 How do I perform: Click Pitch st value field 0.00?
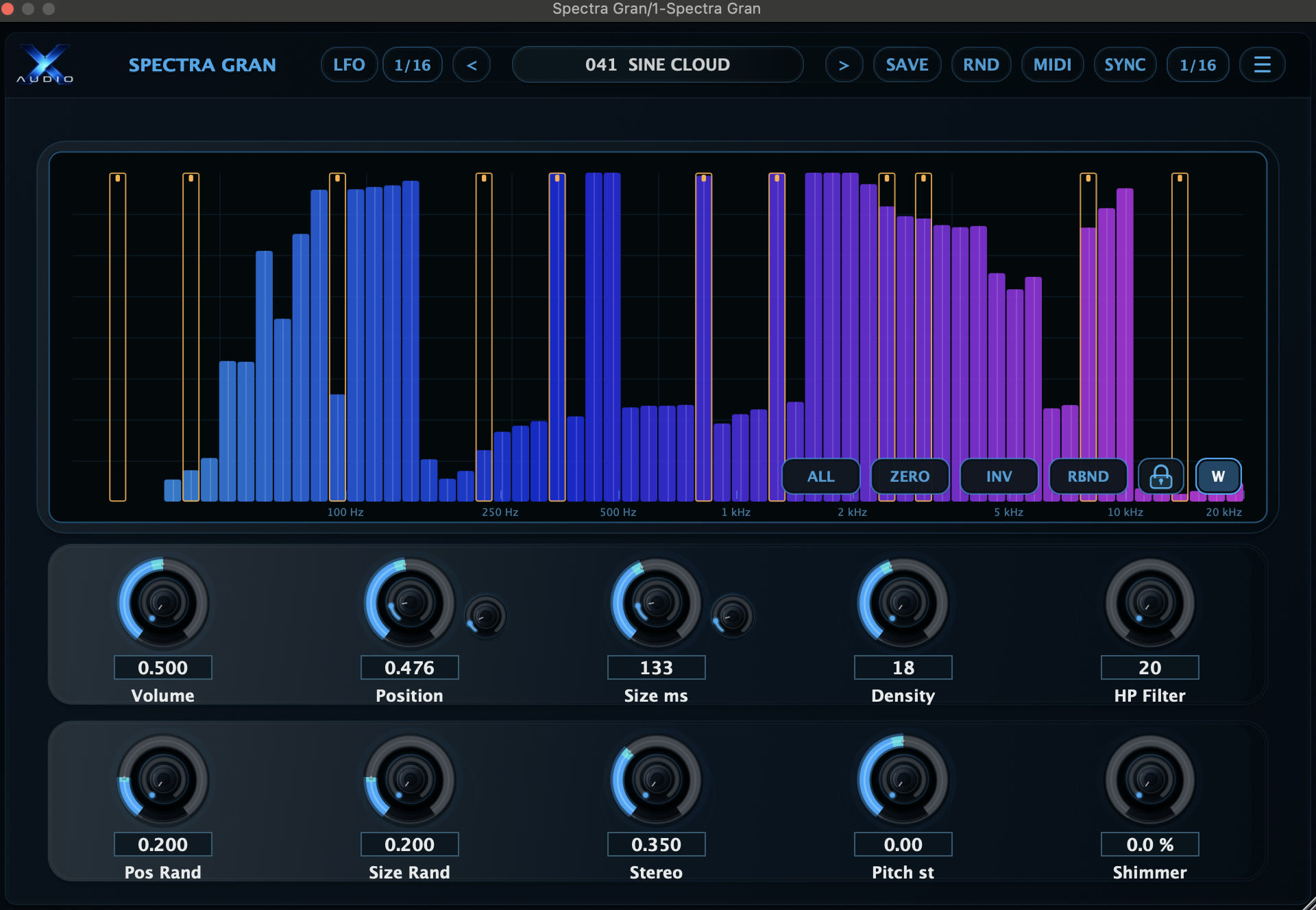point(903,844)
